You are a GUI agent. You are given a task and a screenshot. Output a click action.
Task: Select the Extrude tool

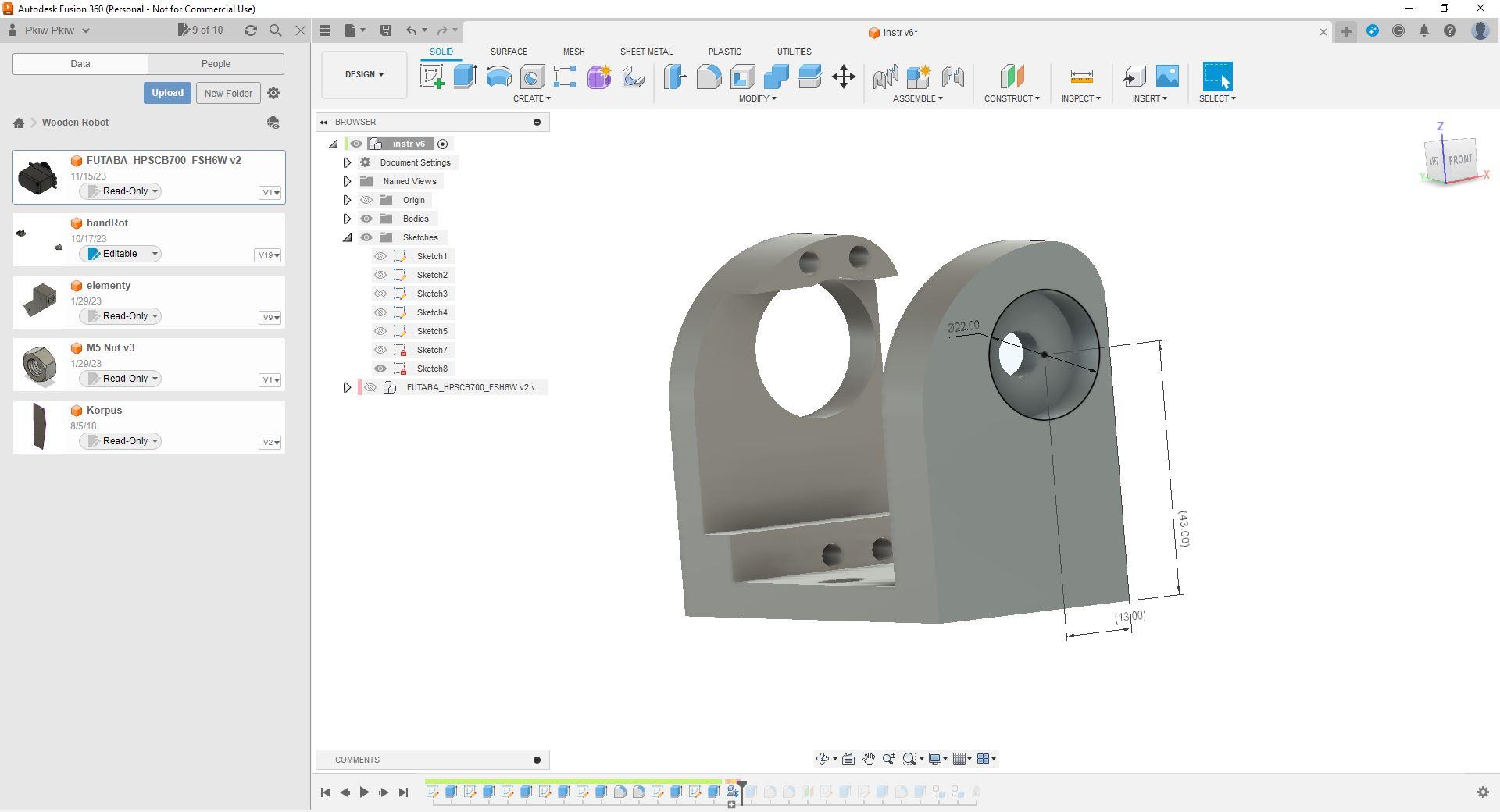click(465, 77)
